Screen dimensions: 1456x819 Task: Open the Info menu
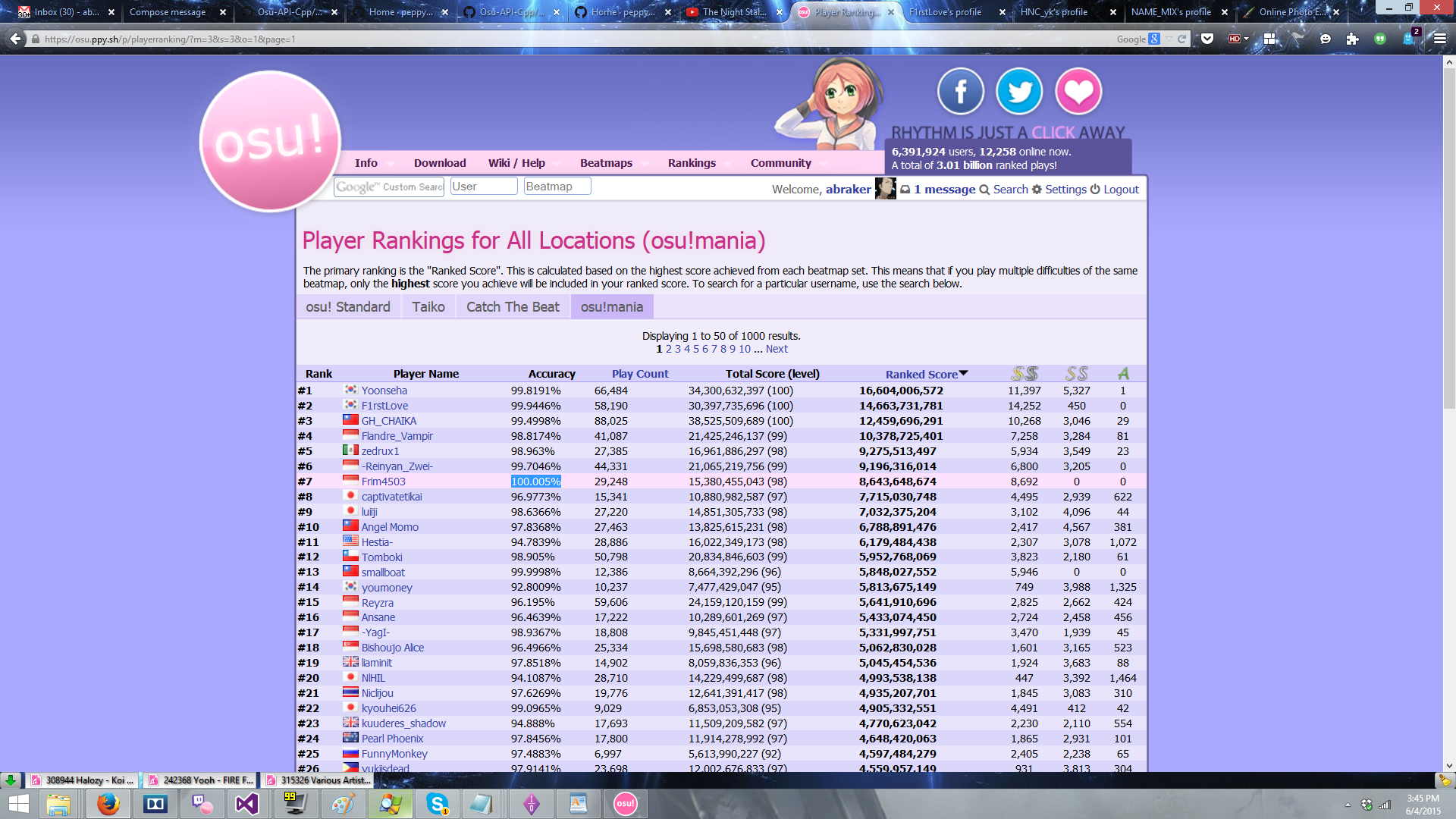click(x=366, y=163)
